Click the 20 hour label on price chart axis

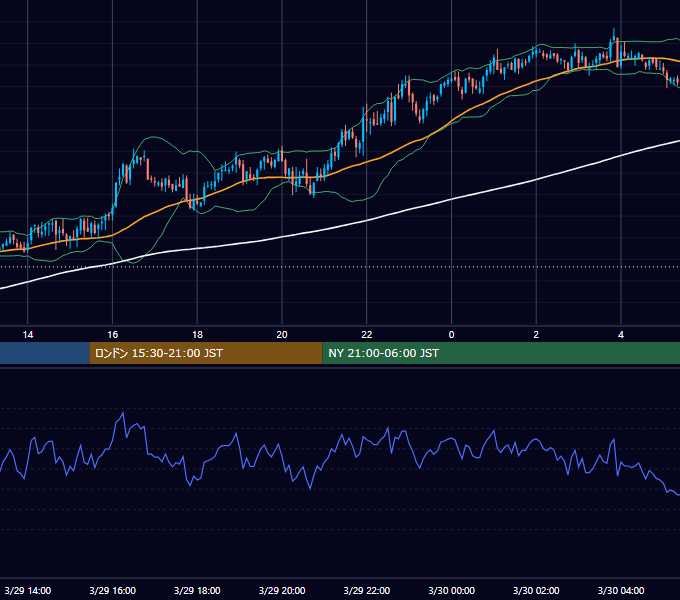[282, 335]
